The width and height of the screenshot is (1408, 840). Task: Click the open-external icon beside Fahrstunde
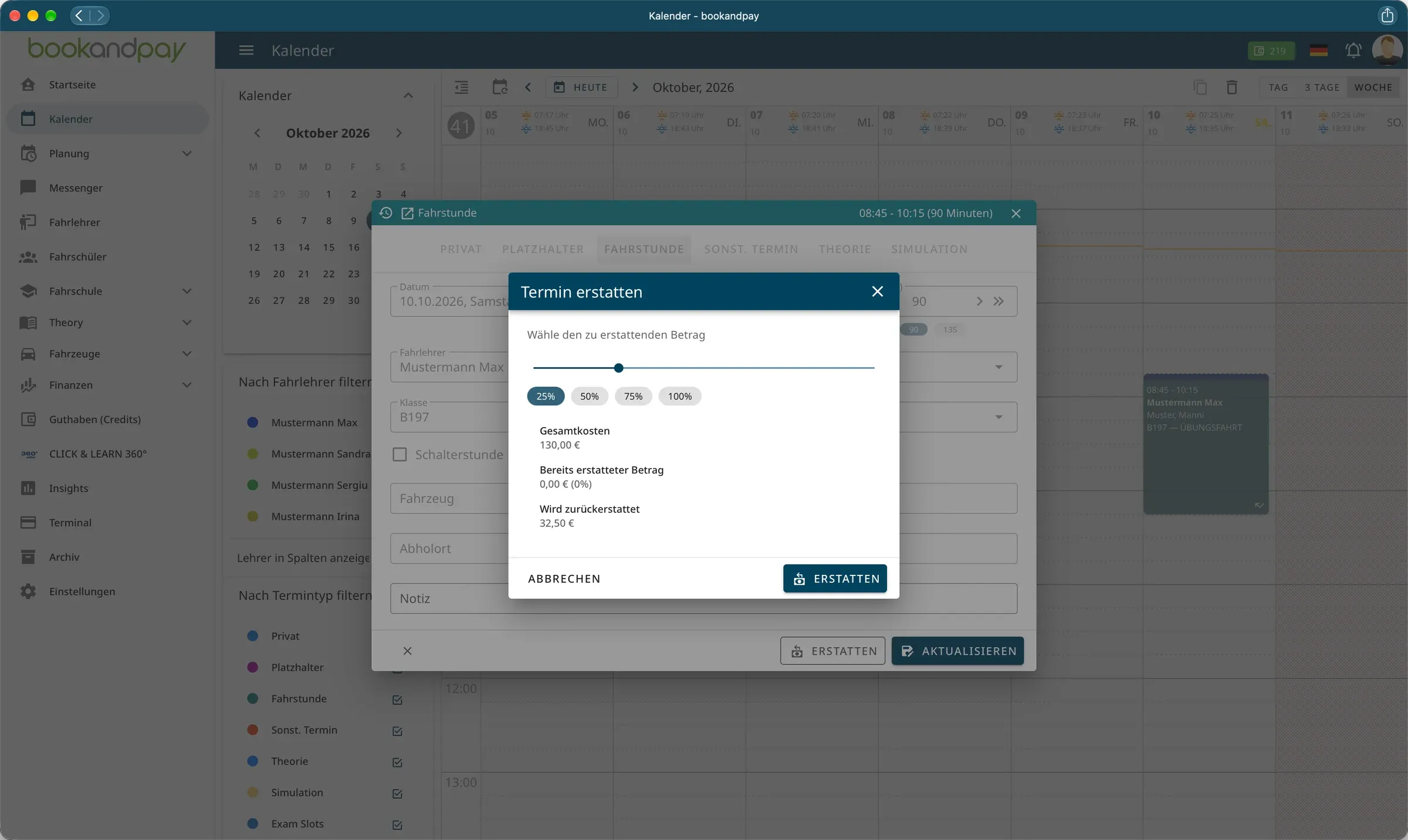click(x=407, y=213)
